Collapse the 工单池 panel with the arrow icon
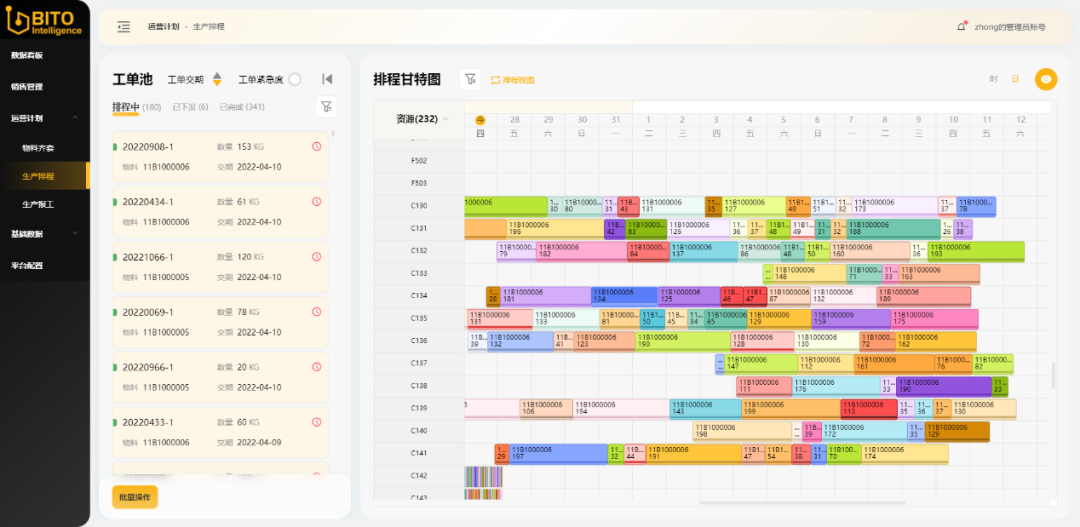 click(326, 79)
